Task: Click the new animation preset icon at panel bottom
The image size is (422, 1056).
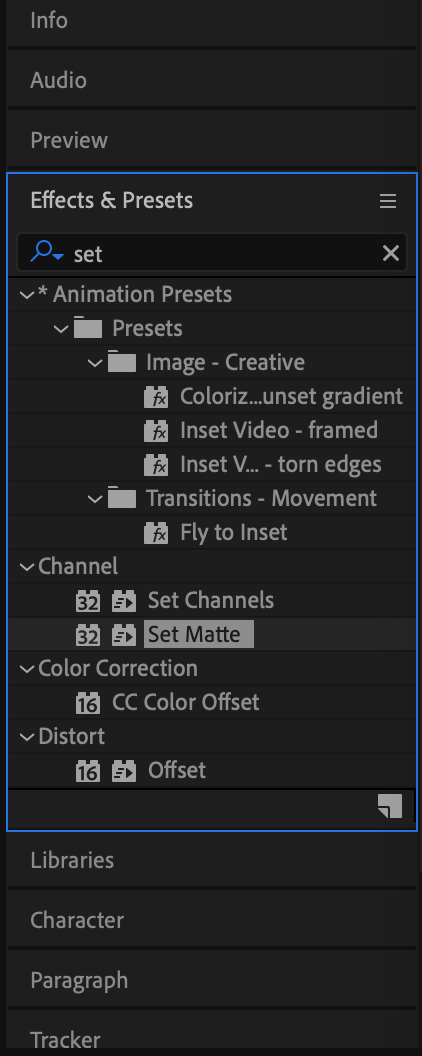Action: pyautogui.click(x=390, y=806)
